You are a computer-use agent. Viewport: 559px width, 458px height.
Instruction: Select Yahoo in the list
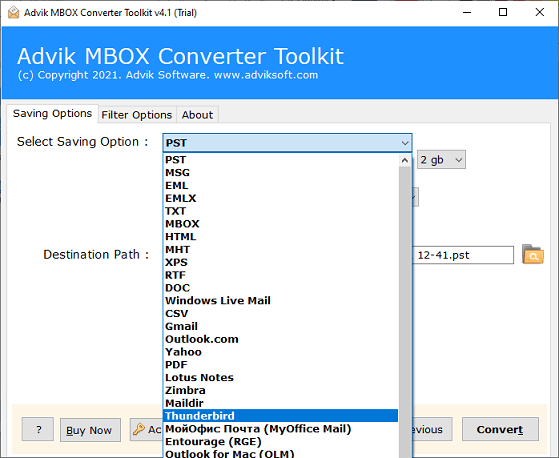281,352
